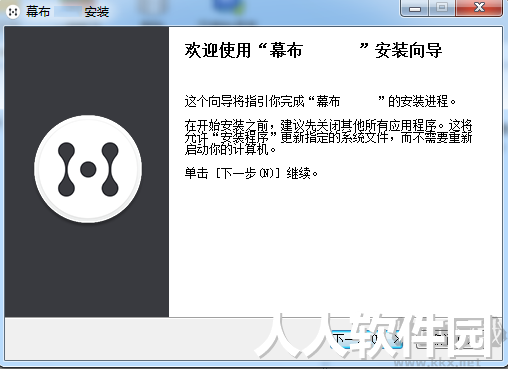Viewport: 508px width, 369px height.
Task: Close the 幕布 安装 installer window
Action: tap(479, 8)
